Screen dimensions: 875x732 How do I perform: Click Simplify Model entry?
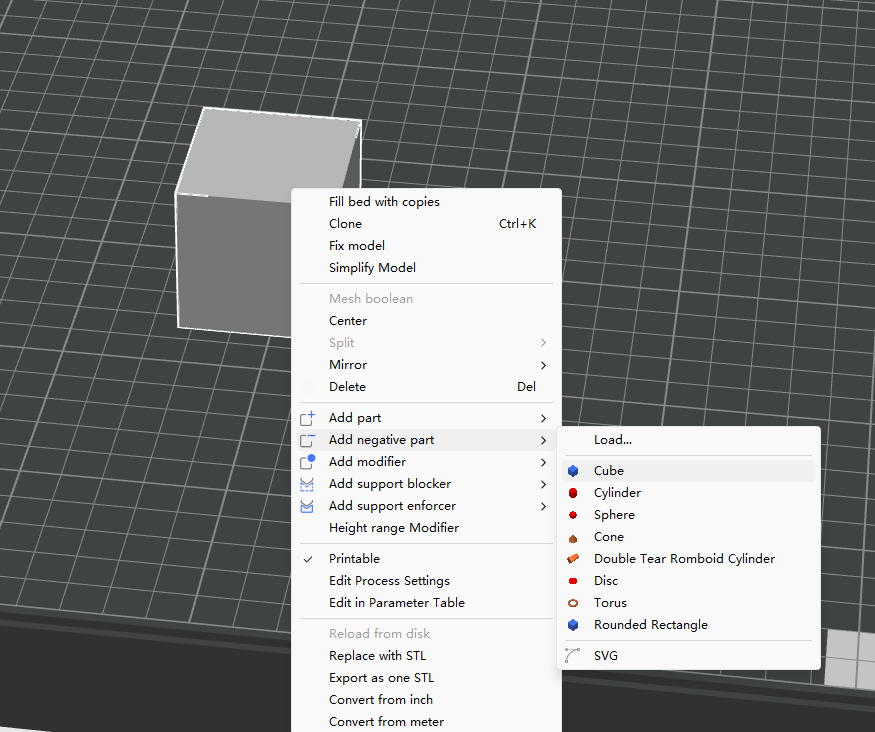pos(372,268)
